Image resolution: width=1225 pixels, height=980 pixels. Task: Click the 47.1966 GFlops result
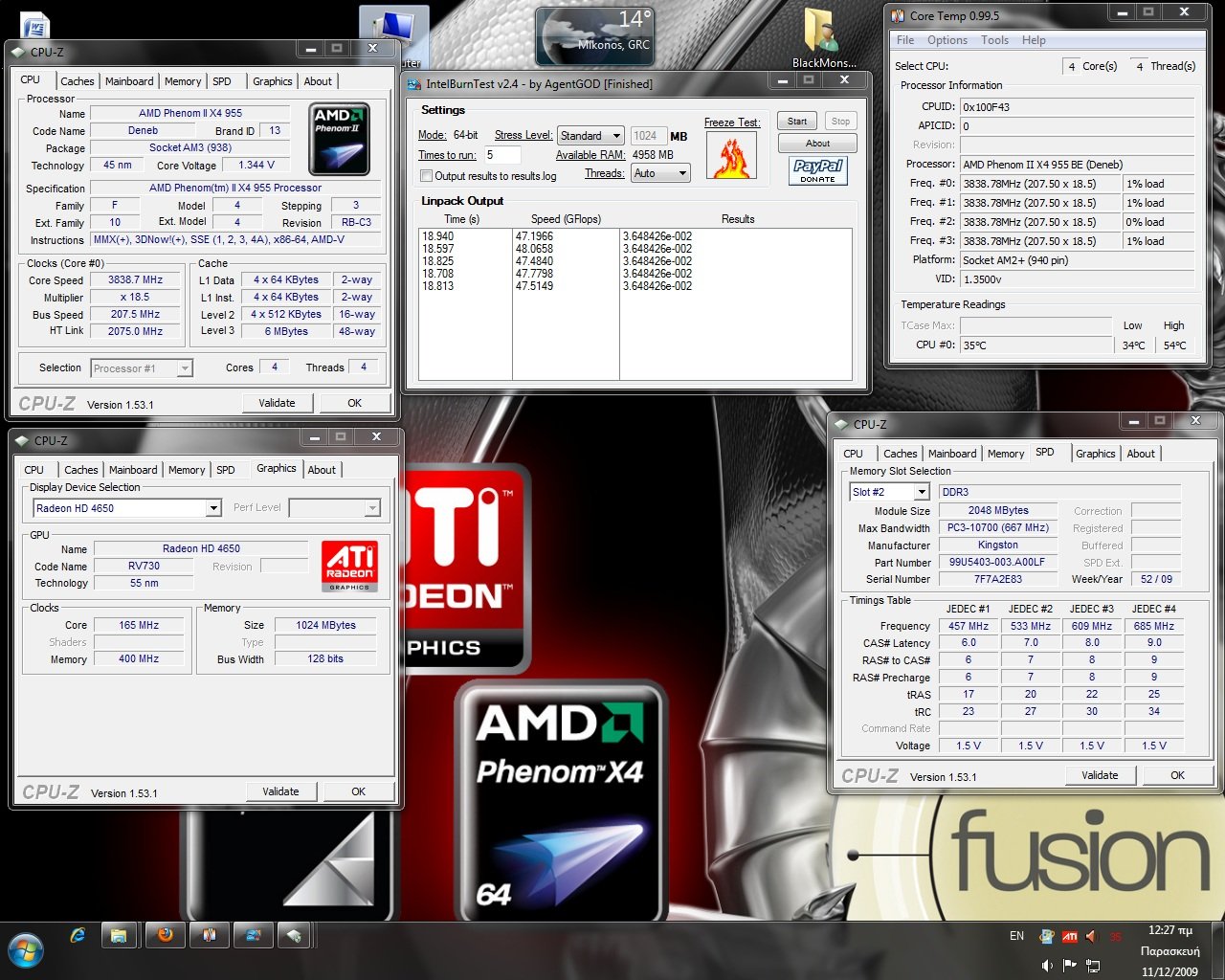tap(534, 236)
